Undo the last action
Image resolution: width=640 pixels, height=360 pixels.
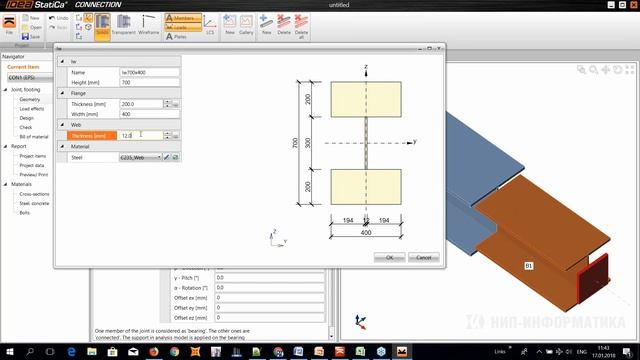58,18
